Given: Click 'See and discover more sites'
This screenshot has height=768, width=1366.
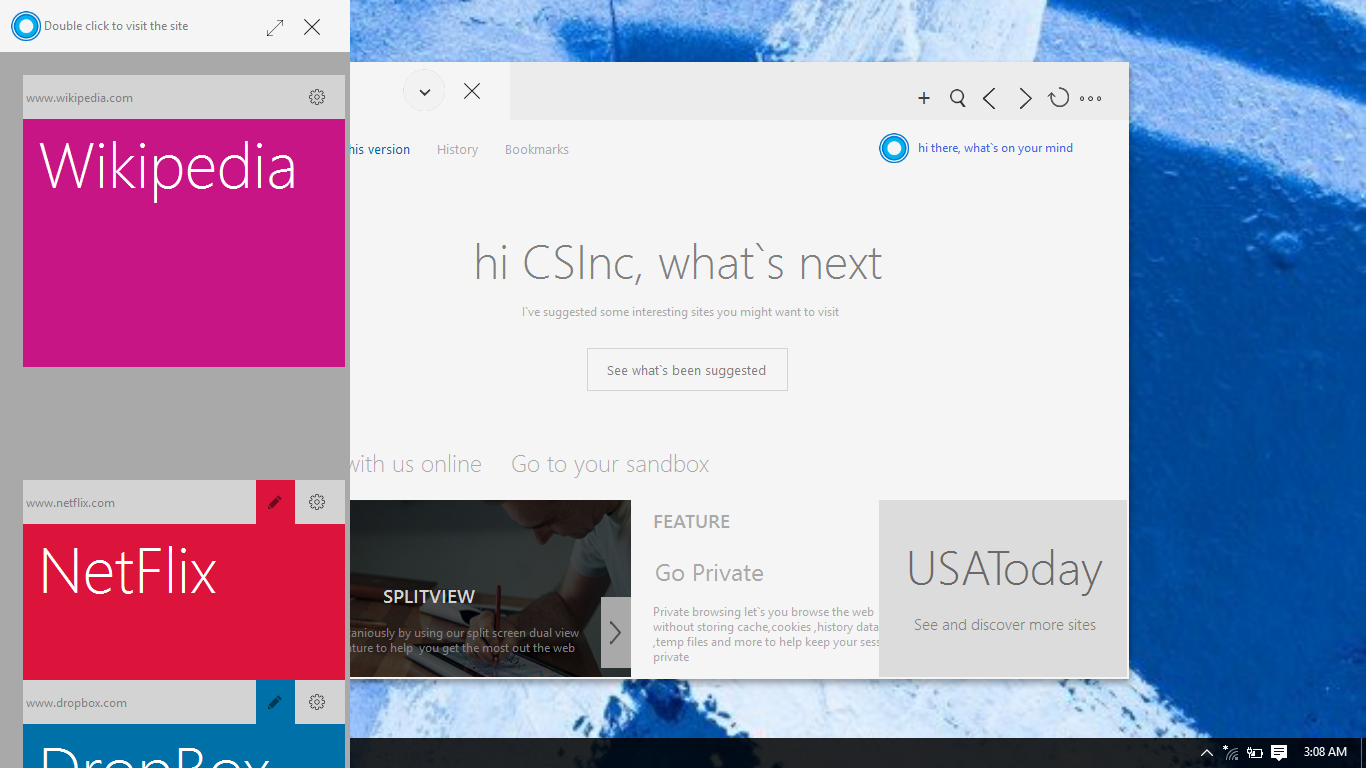Looking at the screenshot, I should pyautogui.click(x=1005, y=625).
